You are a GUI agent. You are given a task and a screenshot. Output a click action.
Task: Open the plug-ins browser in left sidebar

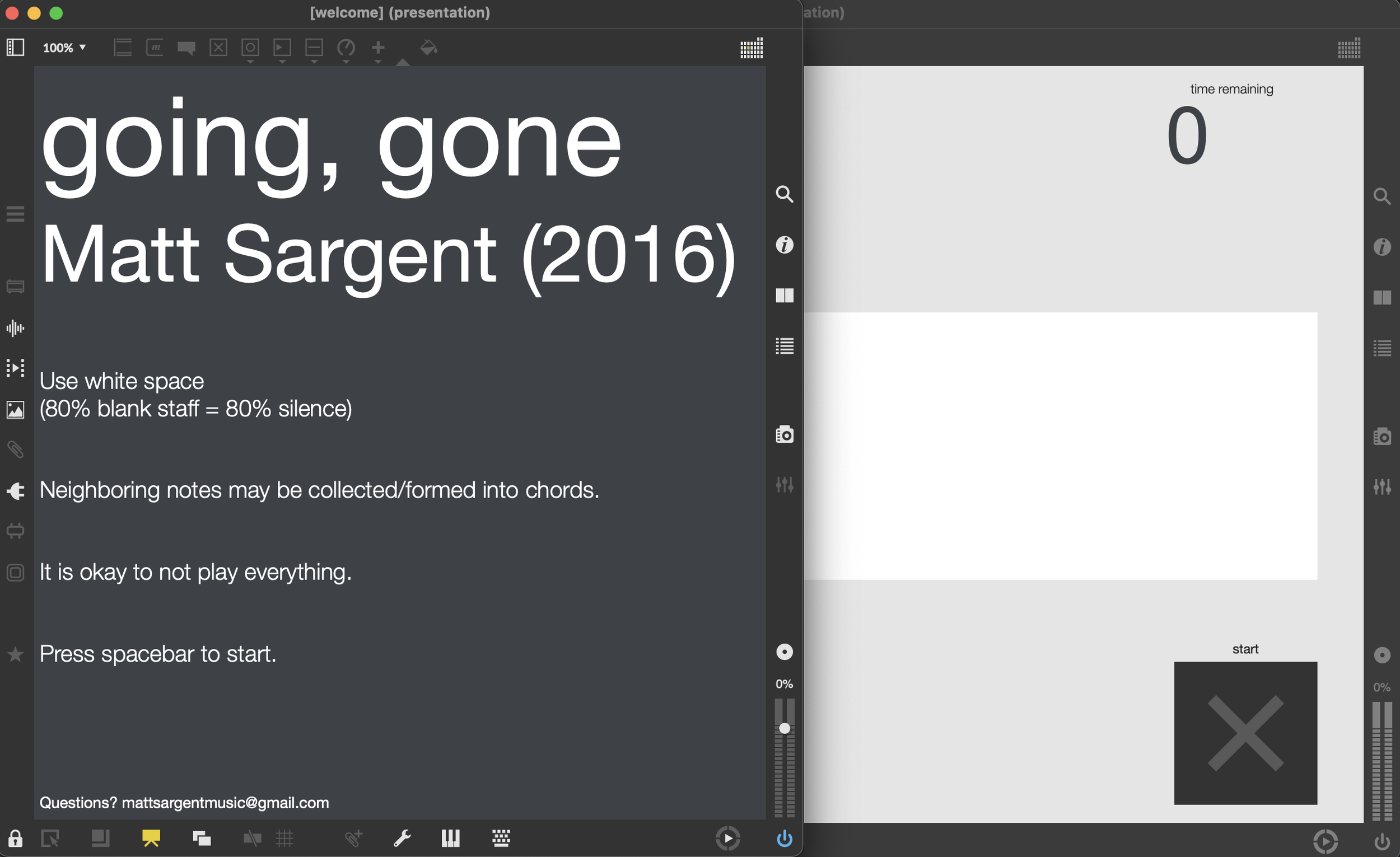(15, 491)
